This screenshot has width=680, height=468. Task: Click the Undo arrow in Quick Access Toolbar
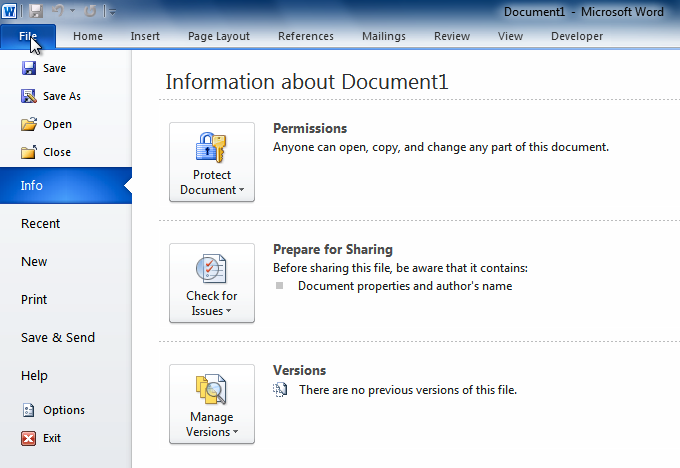58,11
